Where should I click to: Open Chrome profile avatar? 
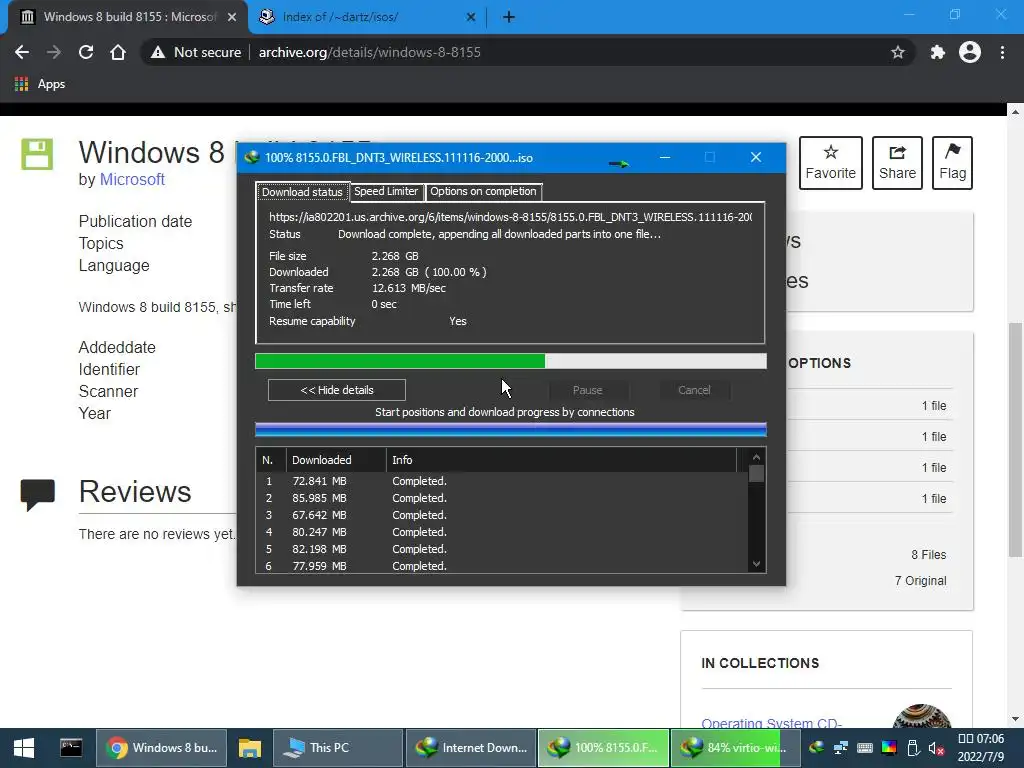pyautogui.click(x=970, y=52)
